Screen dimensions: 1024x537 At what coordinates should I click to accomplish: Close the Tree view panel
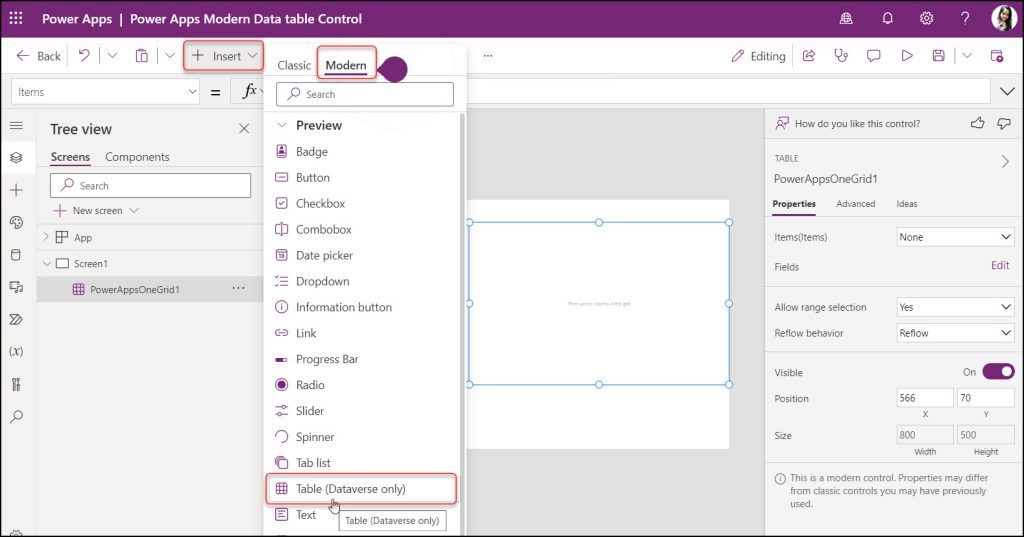click(244, 129)
